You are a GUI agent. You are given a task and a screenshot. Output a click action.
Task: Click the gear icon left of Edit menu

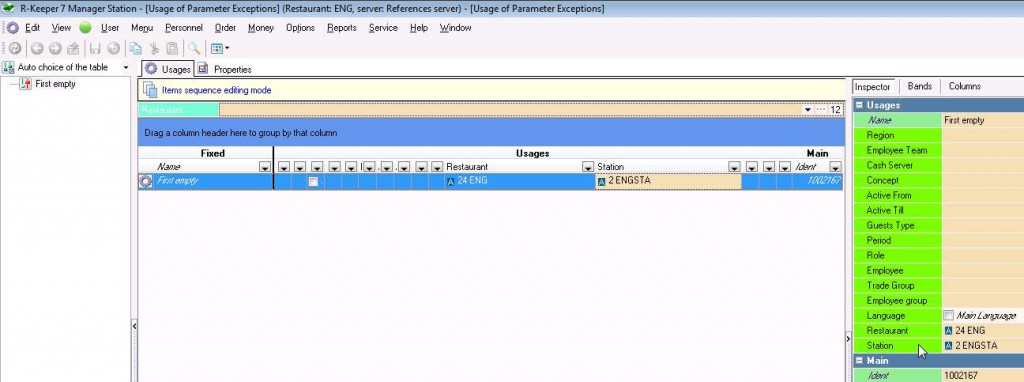(12, 28)
